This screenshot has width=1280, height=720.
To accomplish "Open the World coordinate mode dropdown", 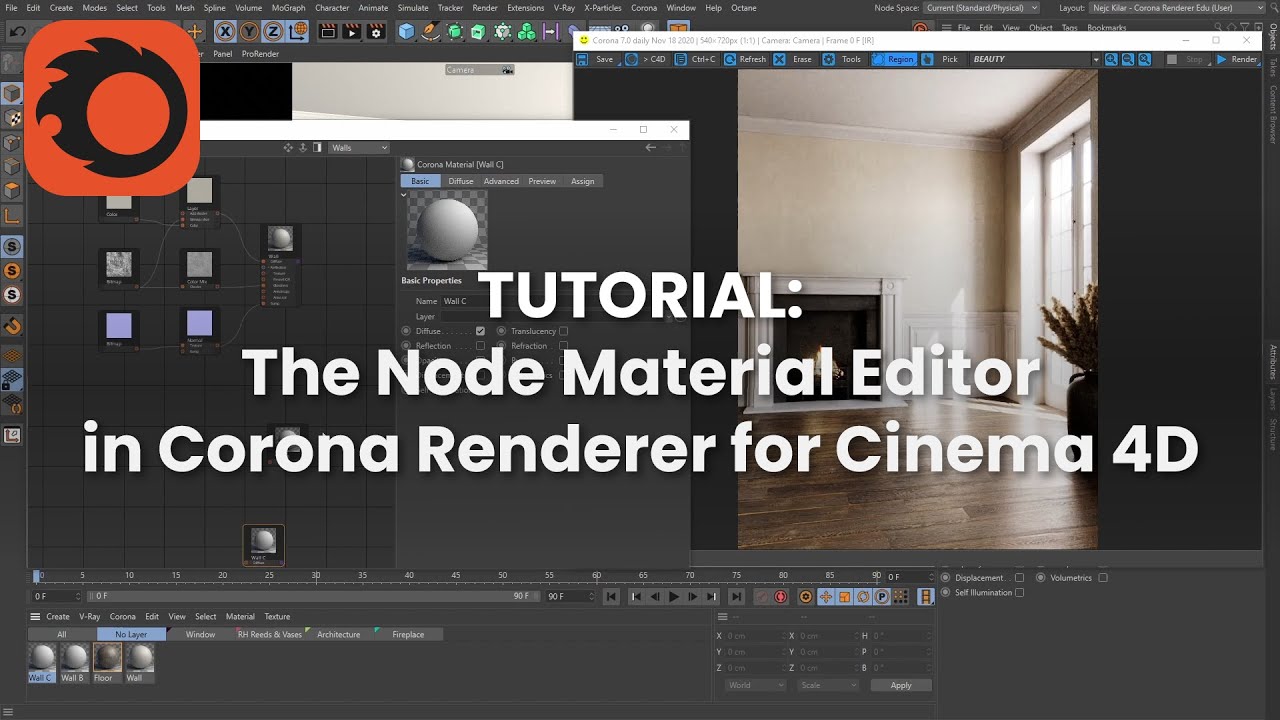I will tap(756, 685).
